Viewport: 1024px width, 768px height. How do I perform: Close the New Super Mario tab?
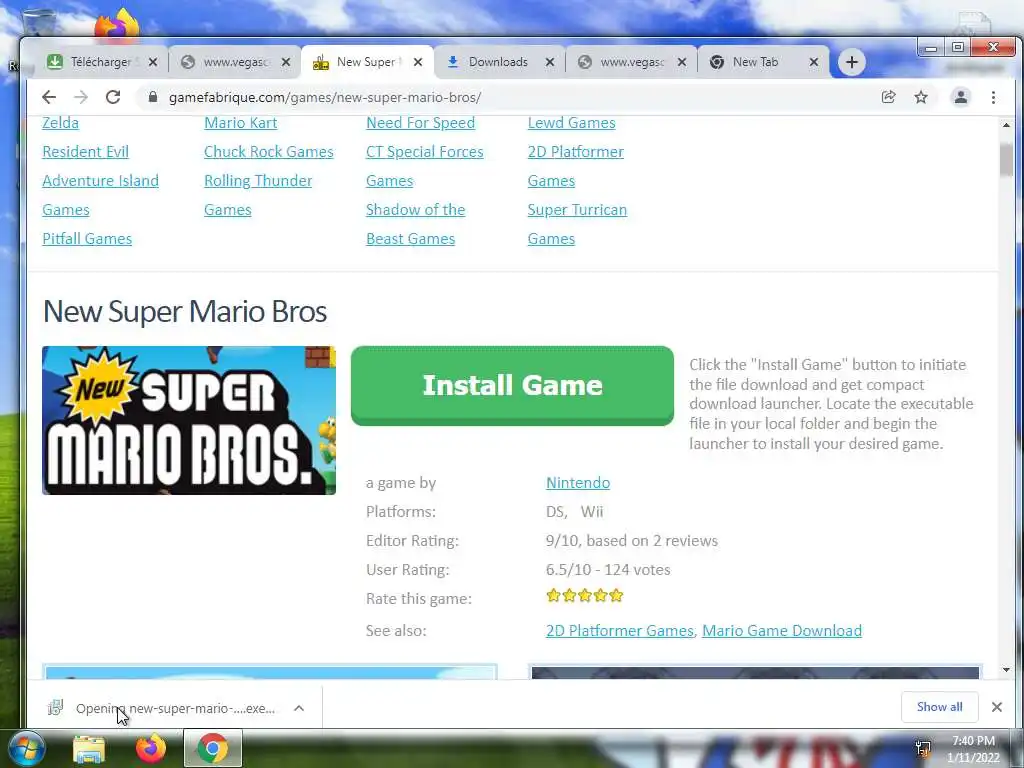[418, 62]
